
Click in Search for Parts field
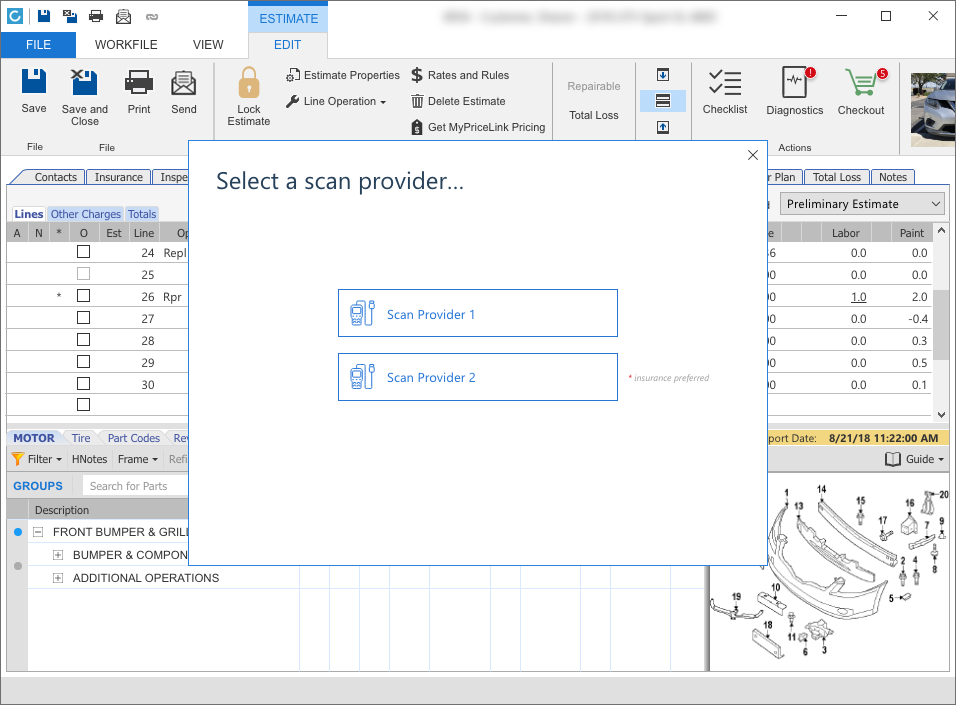[135, 486]
